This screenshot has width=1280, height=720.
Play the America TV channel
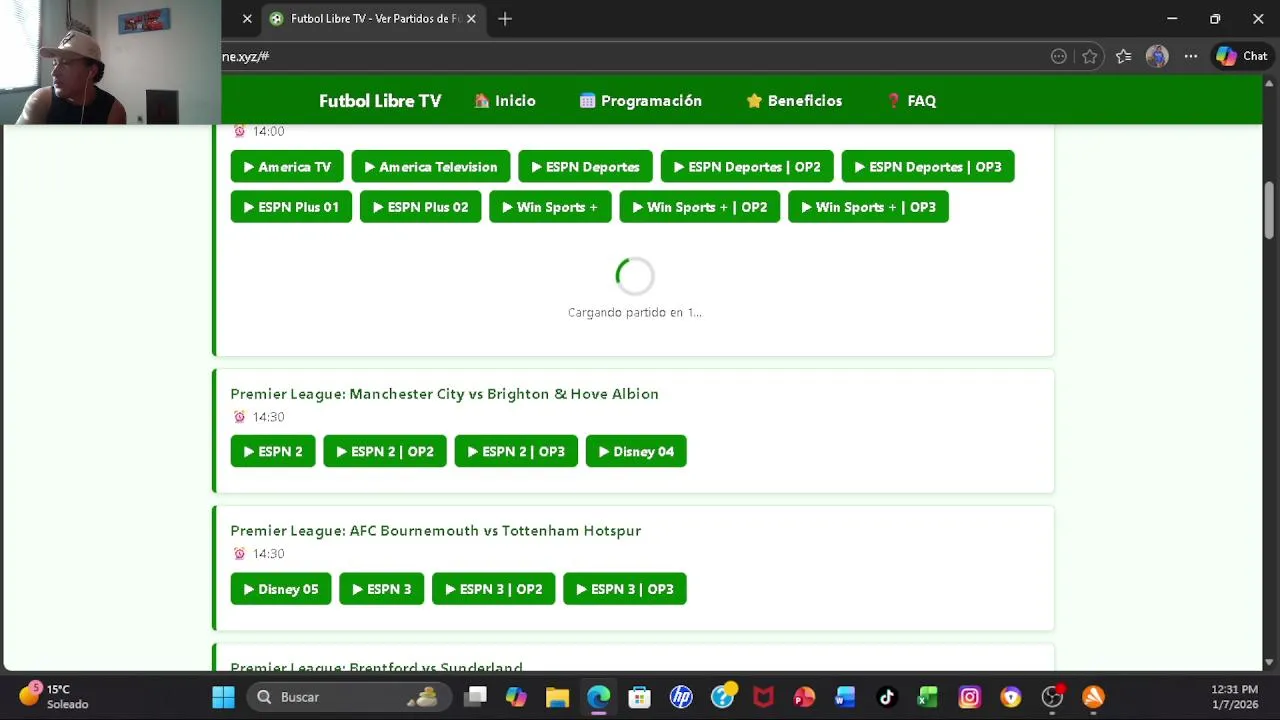(287, 167)
